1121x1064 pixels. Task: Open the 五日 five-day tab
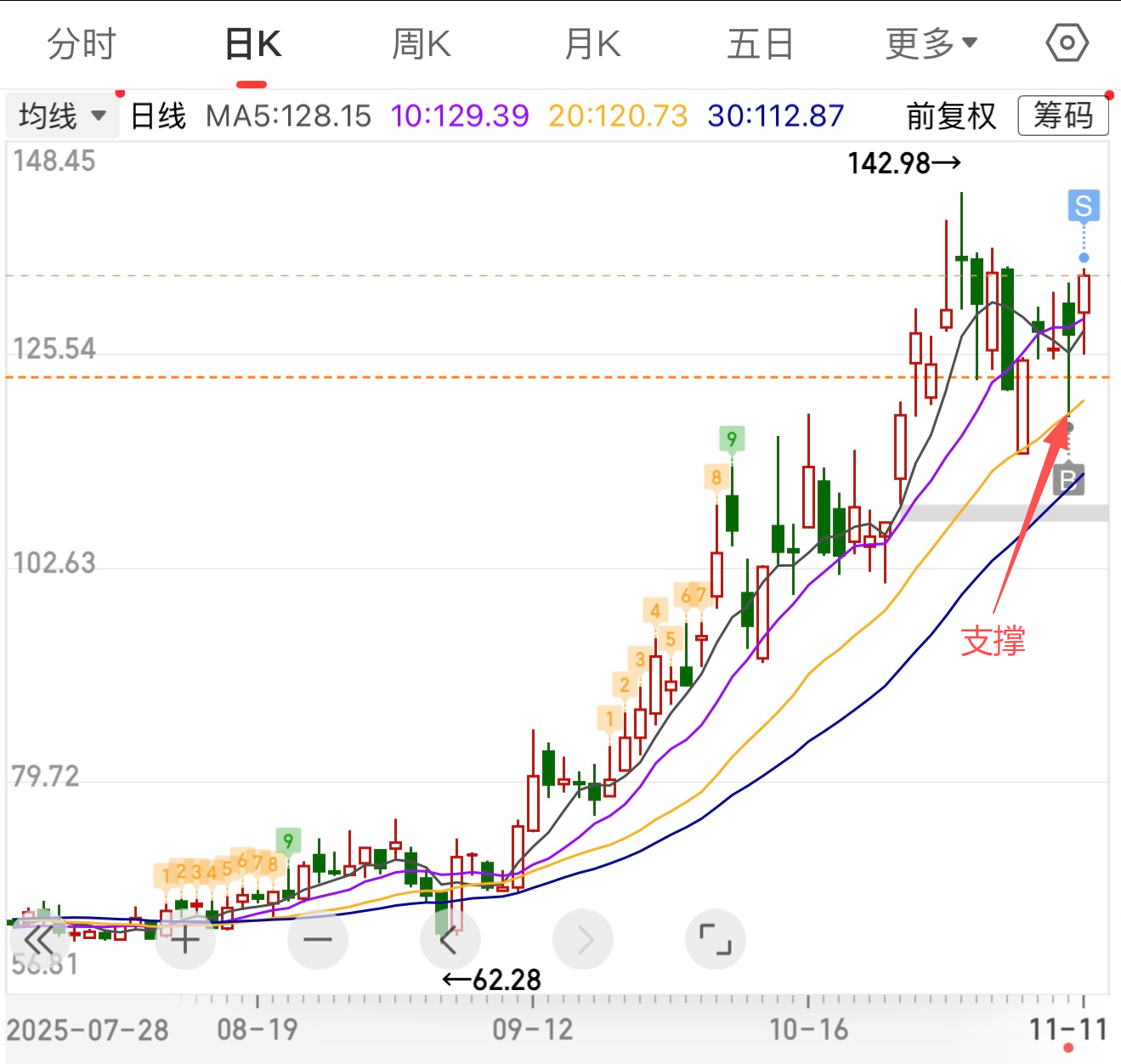(760, 43)
